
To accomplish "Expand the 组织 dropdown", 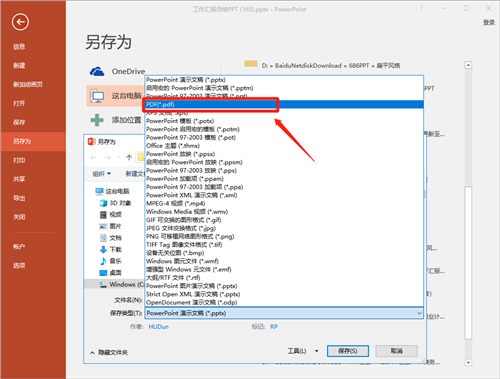I will (102, 174).
